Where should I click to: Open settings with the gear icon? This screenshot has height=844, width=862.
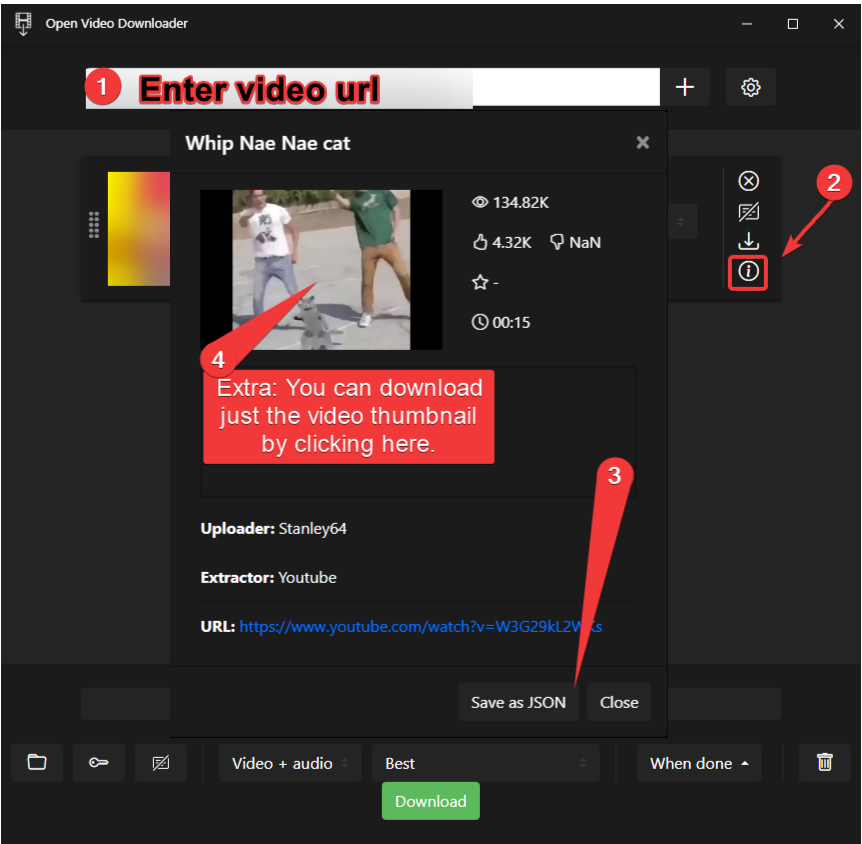pos(750,87)
